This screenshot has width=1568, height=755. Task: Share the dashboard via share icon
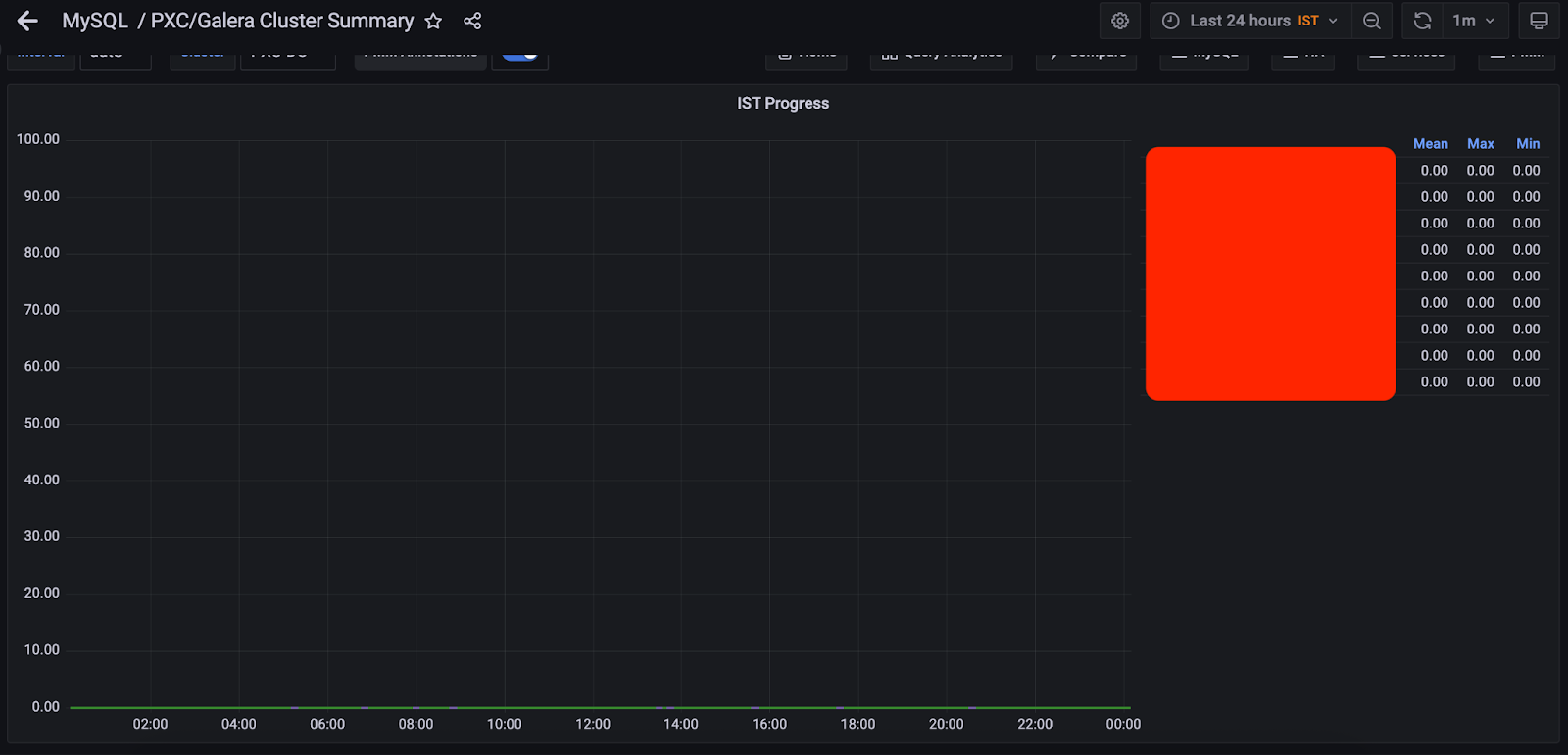tap(472, 21)
